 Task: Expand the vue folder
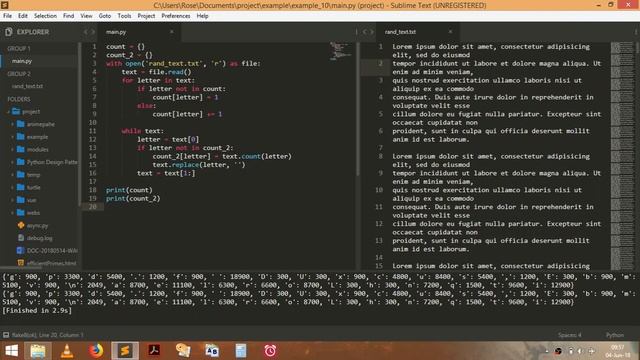click(12, 200)
